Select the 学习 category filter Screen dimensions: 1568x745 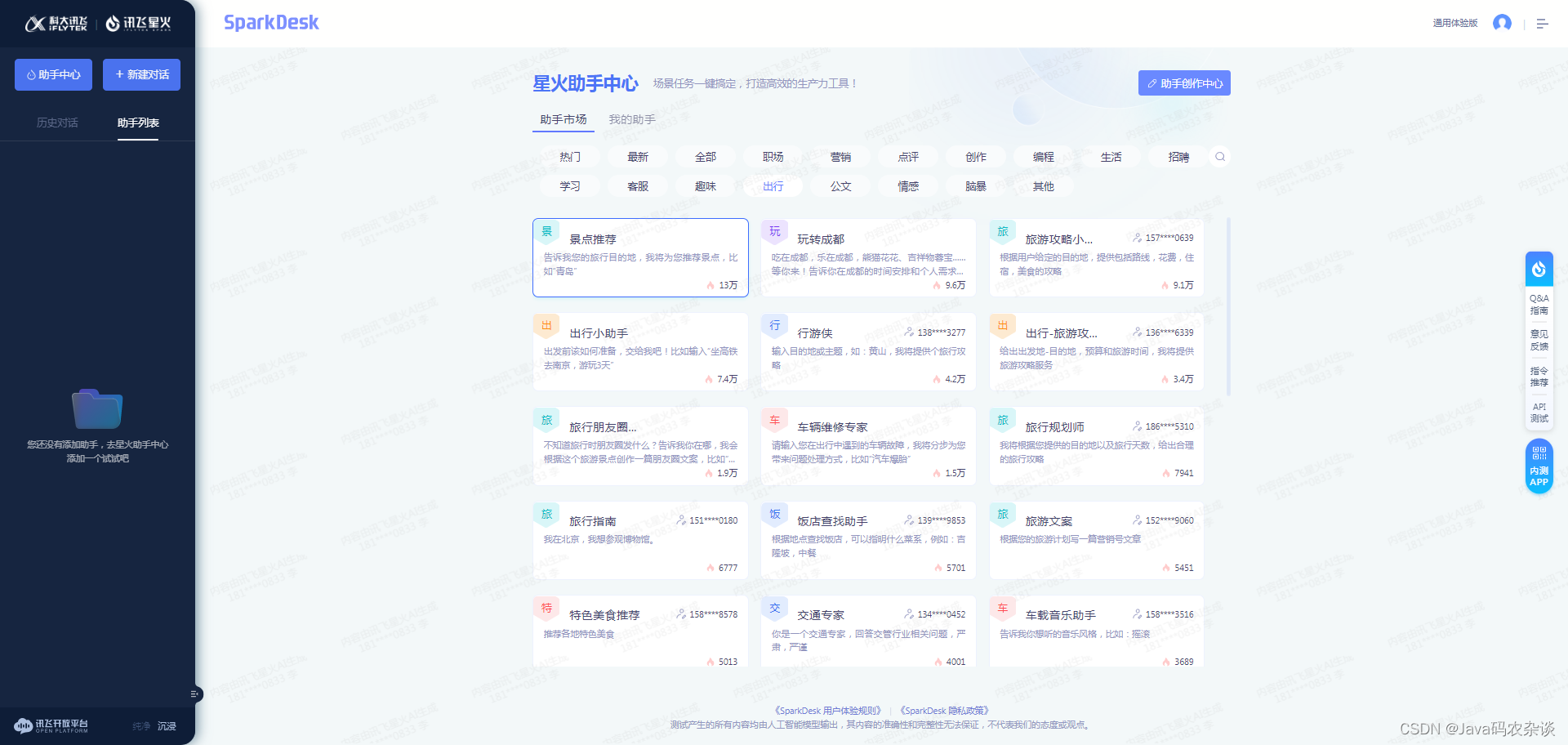point(570,186)
